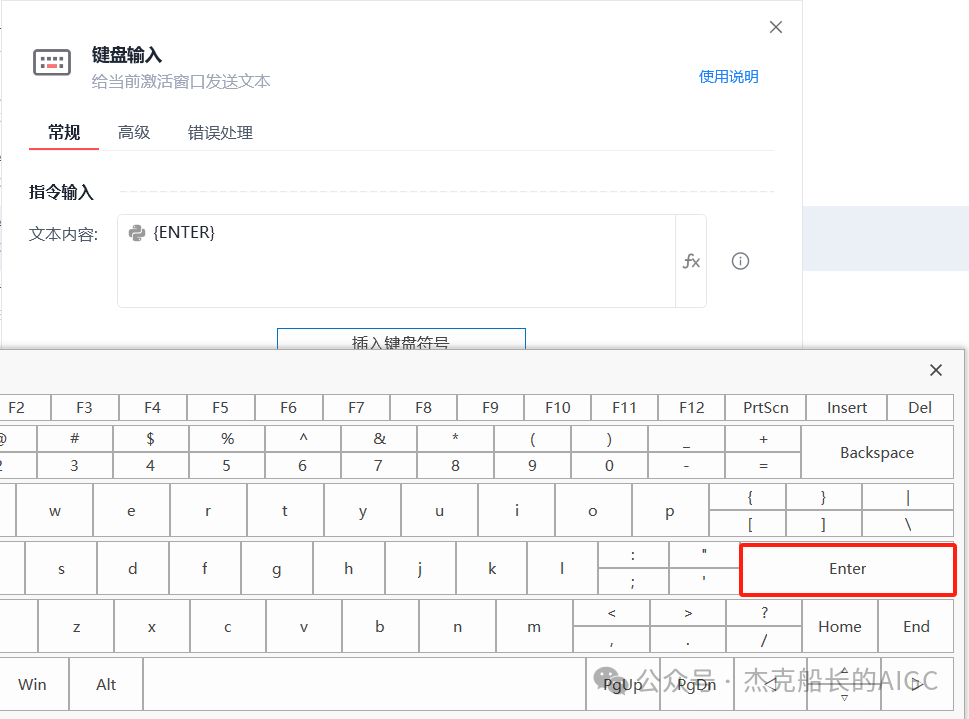Click the underscore minus key

pyautogui.click(x=686, y=453)
